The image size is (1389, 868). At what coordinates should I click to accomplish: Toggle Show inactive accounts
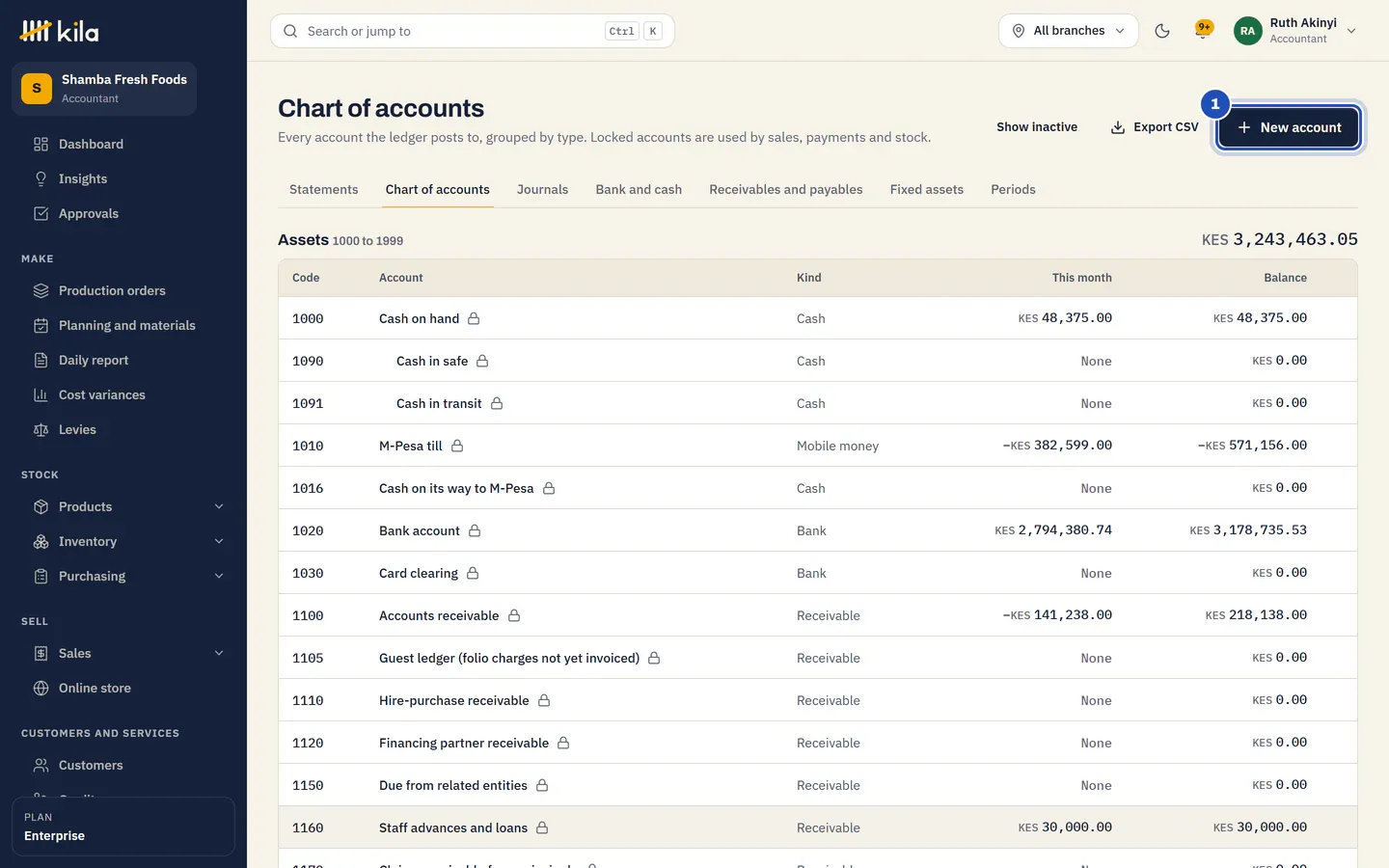pyautogui.click(x=1037, y=127)
